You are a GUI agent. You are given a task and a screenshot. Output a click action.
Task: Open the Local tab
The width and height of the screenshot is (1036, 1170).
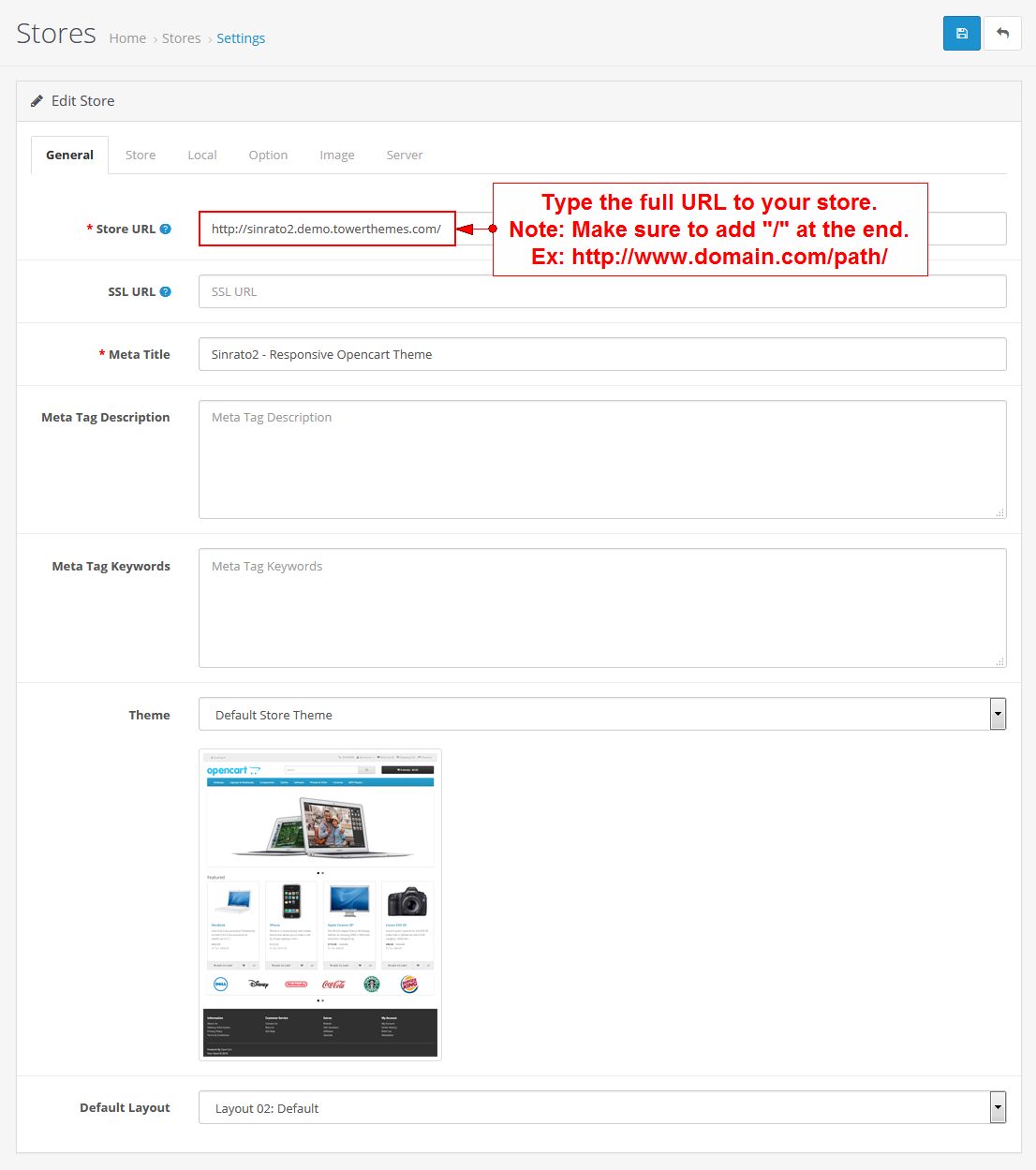tap(202, 155)
